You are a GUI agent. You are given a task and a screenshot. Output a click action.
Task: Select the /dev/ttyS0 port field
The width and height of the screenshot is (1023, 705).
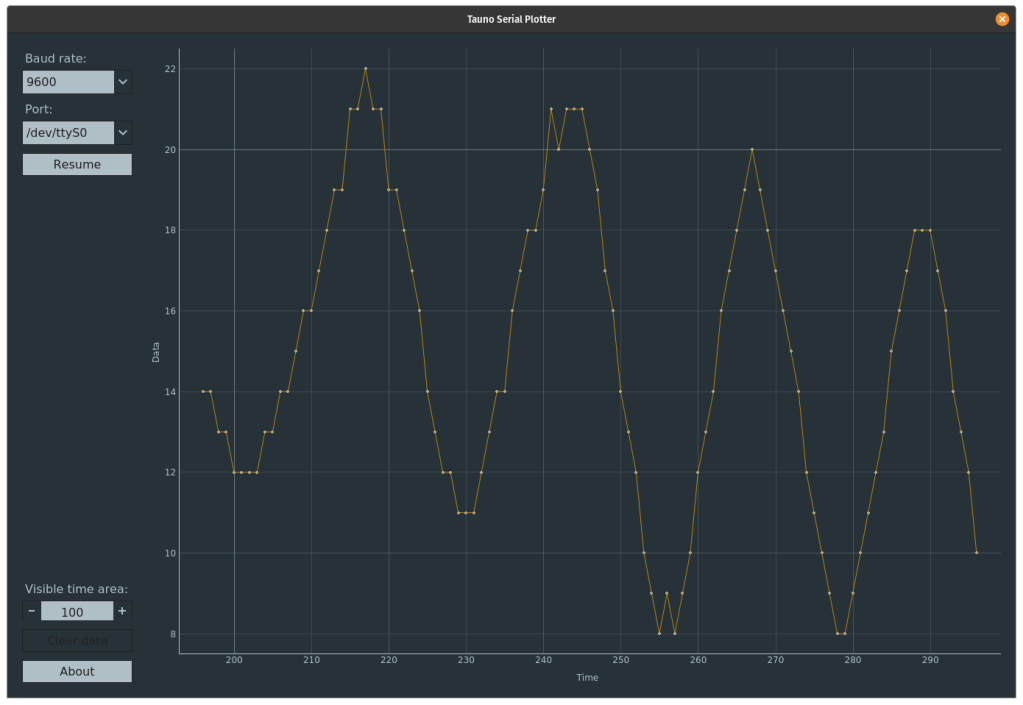click(x=68, y=132)
